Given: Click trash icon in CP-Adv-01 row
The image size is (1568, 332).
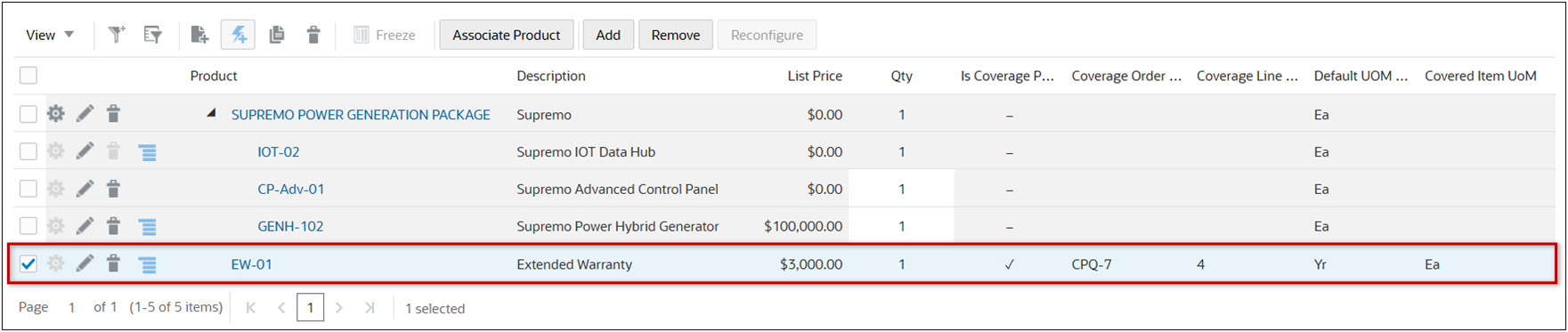Looking at the screenshot, I should [x=113, y=189].
